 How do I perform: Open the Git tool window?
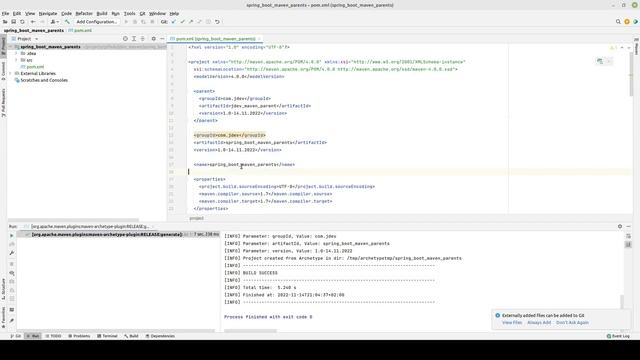click(16, 336)
